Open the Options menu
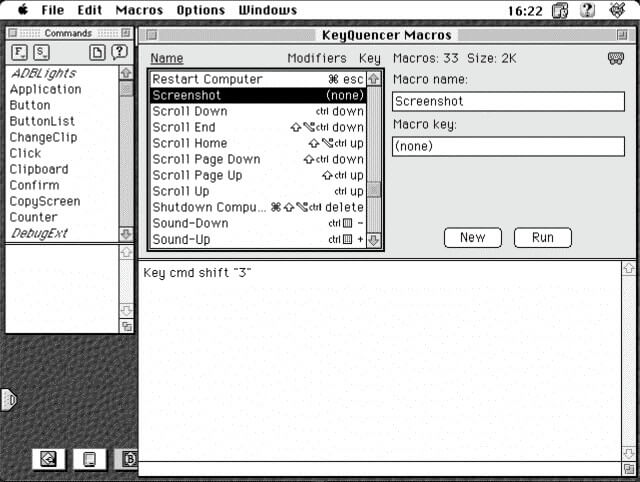 201,10
